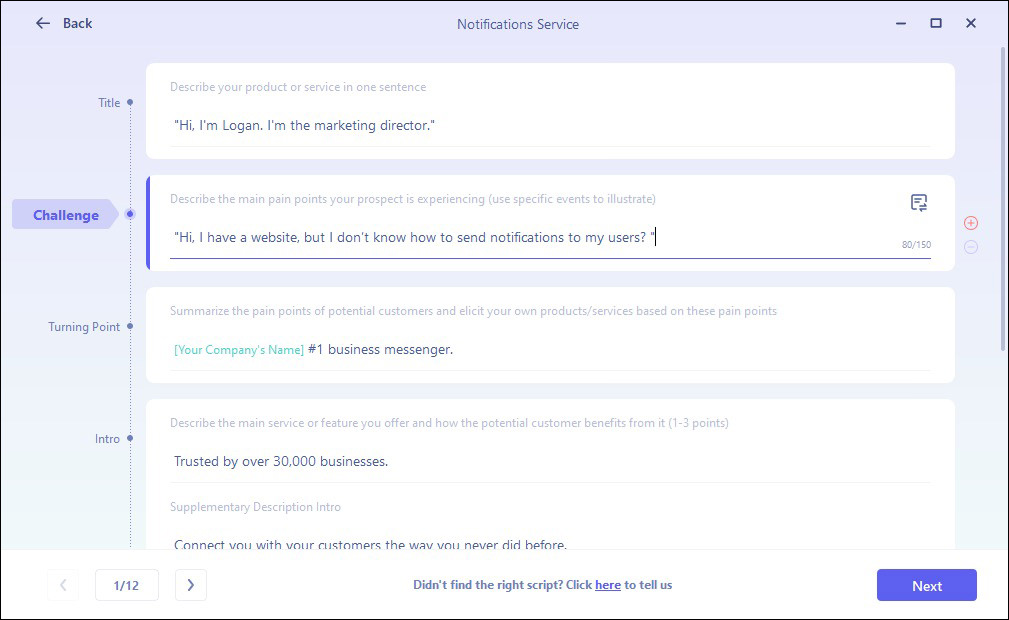Add a field with the red plus icon
Viewport: 1009px width, 620px height.
[971, 223]
